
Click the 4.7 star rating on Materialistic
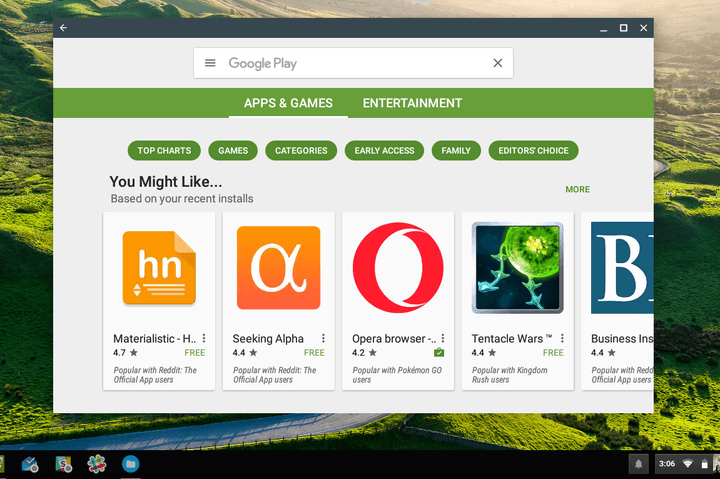click(125, 353)
